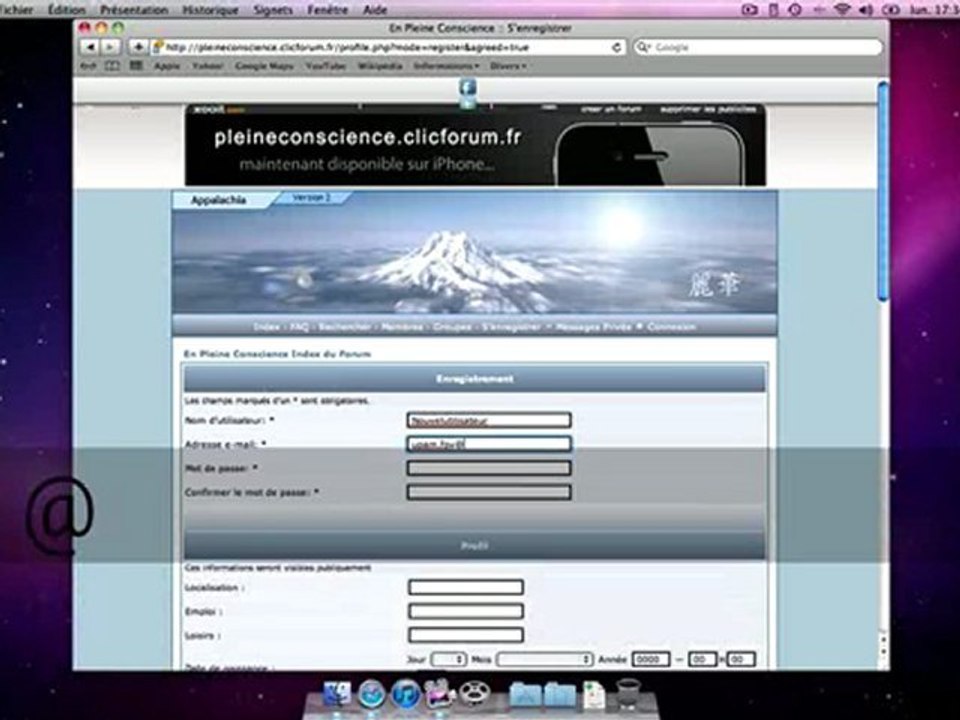Click the Google search magnifier icon

coord(643,47)
